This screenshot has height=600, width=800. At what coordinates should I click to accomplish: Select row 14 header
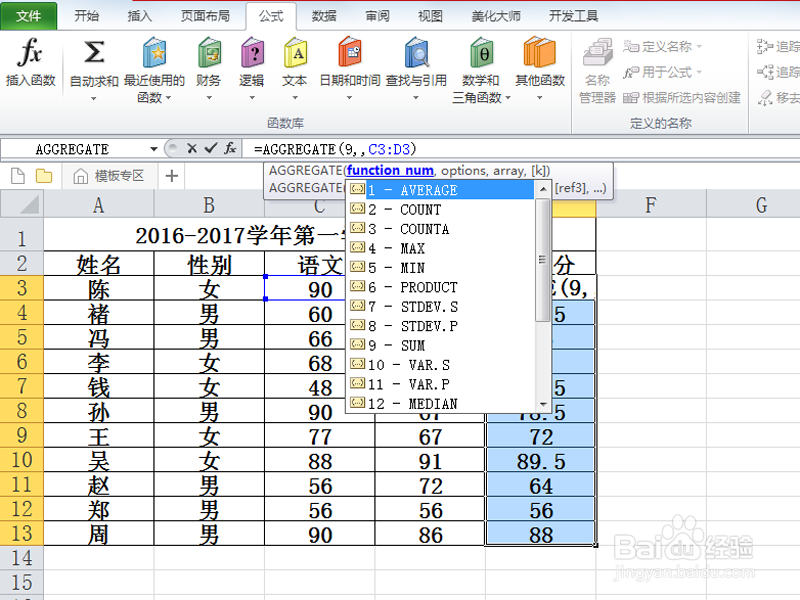click(x=22, y=558)
